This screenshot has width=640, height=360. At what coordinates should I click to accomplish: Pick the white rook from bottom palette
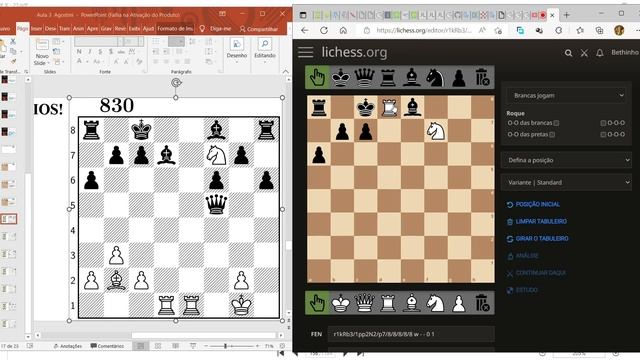pos(388,303)
